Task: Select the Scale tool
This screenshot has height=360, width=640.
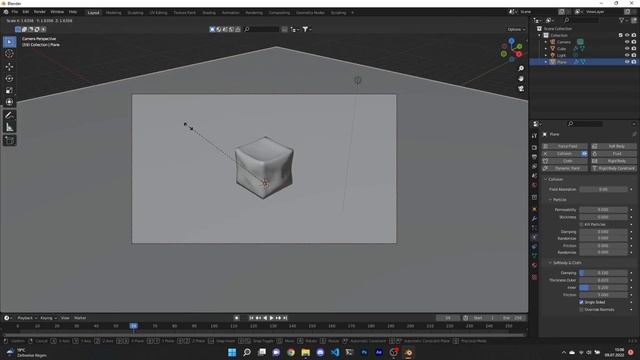Action: (9, 90)
